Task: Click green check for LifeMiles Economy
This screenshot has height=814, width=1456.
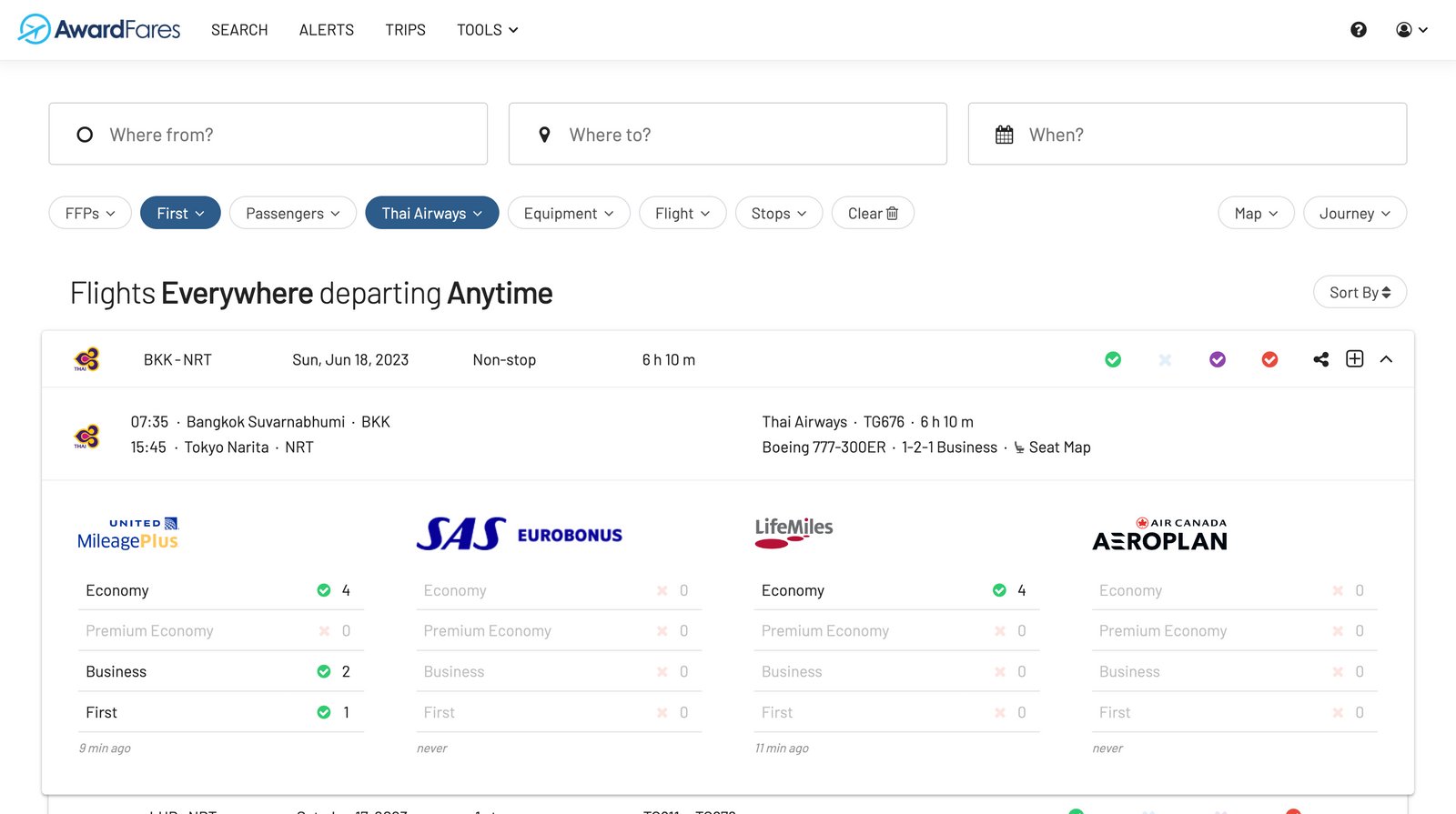Action: pos(999,590)
